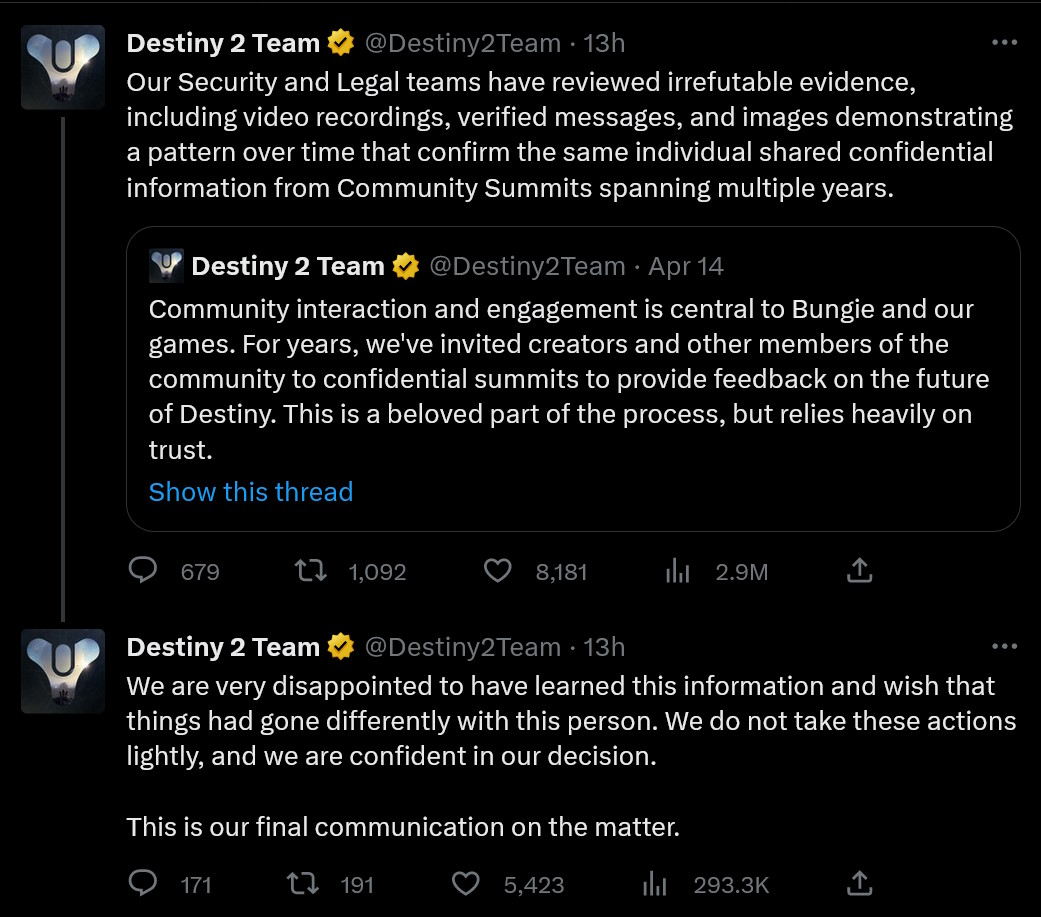This screenshot has width=1041, height=917.
Task: Click the Destiny 2 Team avatar on the top tweet
Action: coord(62,67)
